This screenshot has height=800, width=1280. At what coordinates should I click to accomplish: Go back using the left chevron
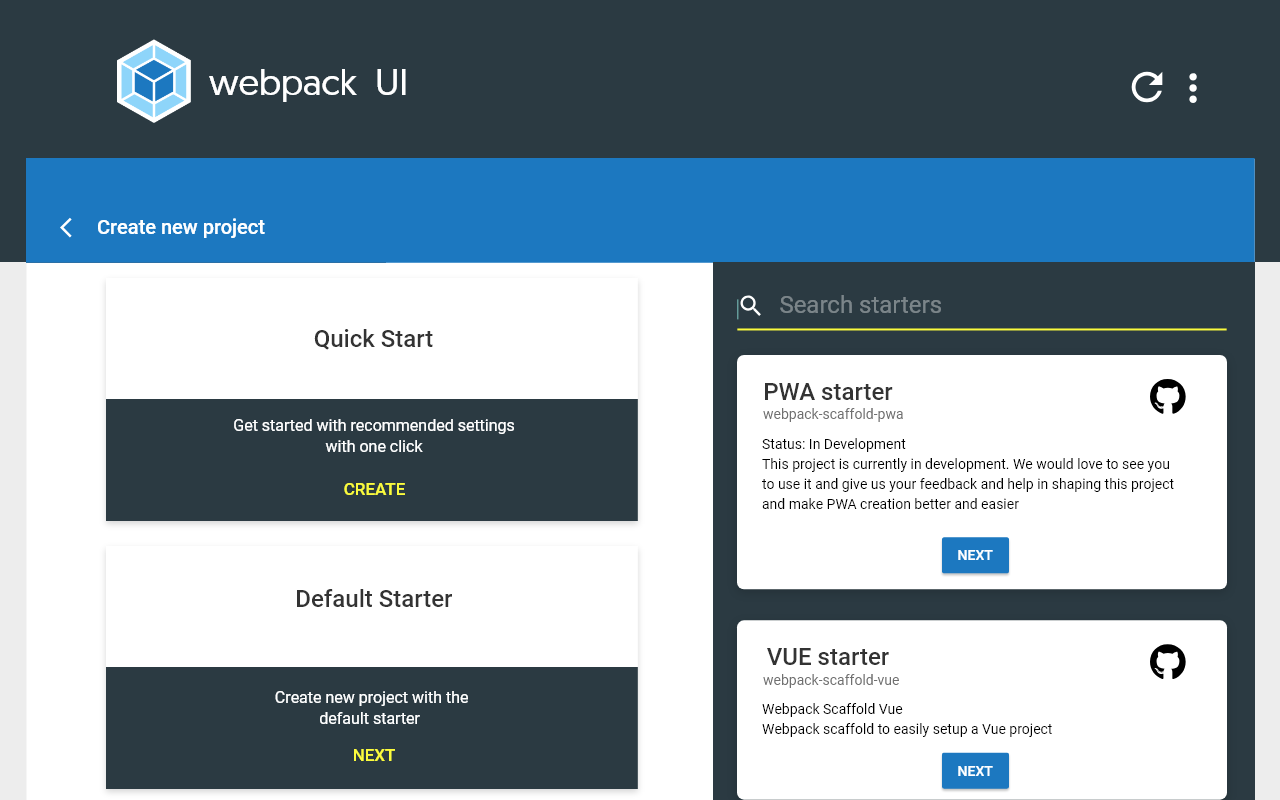coord(66,227)
